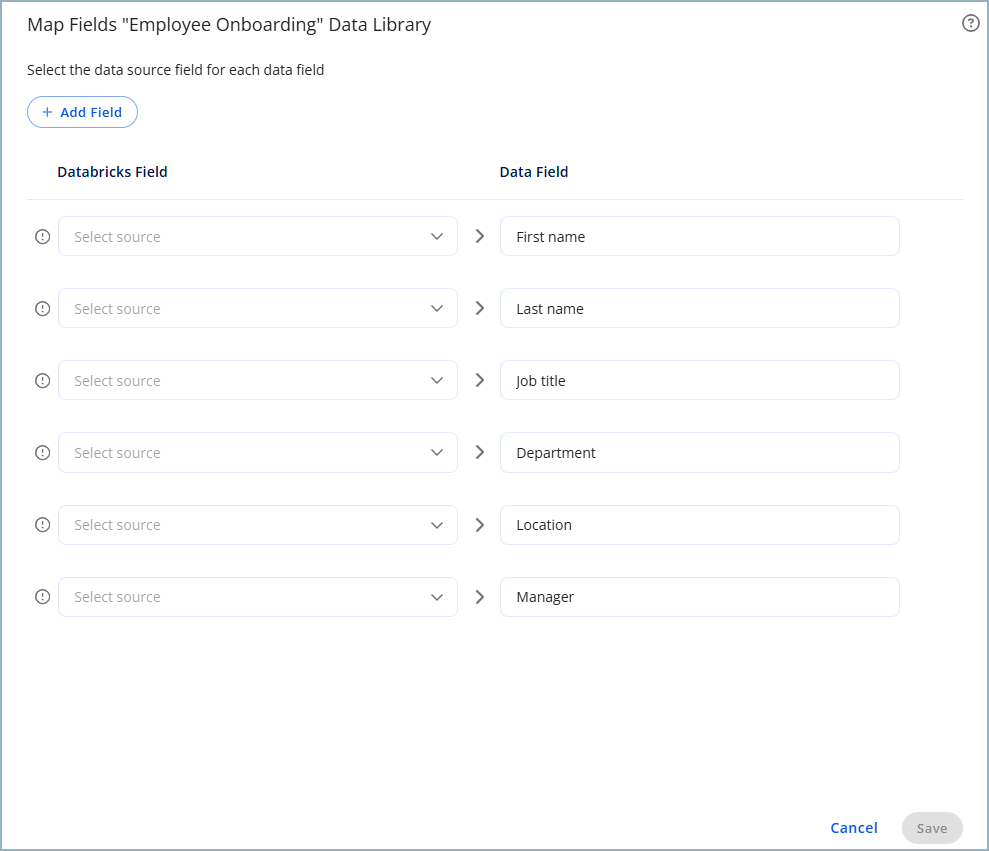Open the source dropdown for First name
The width and height of the screenshot is (989, 851).
click(257, 237)
